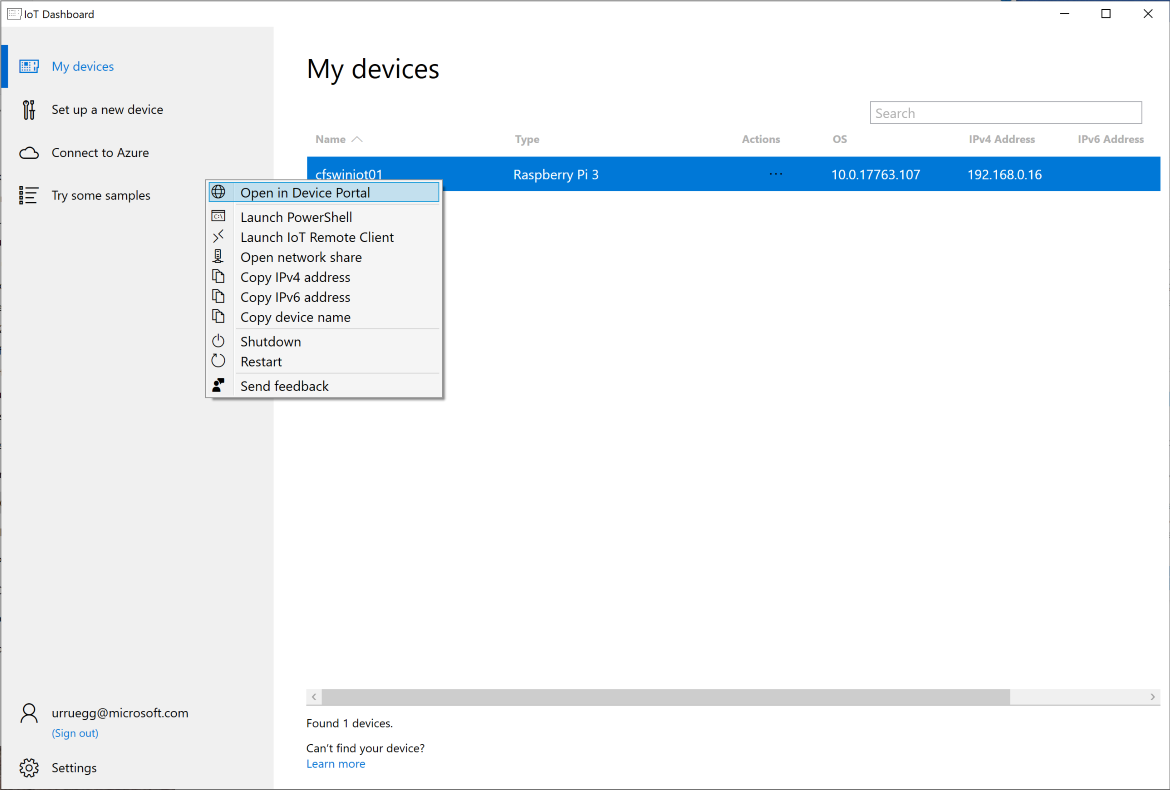The image size is (1170, 790).
Task: Click the user account avatar icon
Action: (29, 713)
